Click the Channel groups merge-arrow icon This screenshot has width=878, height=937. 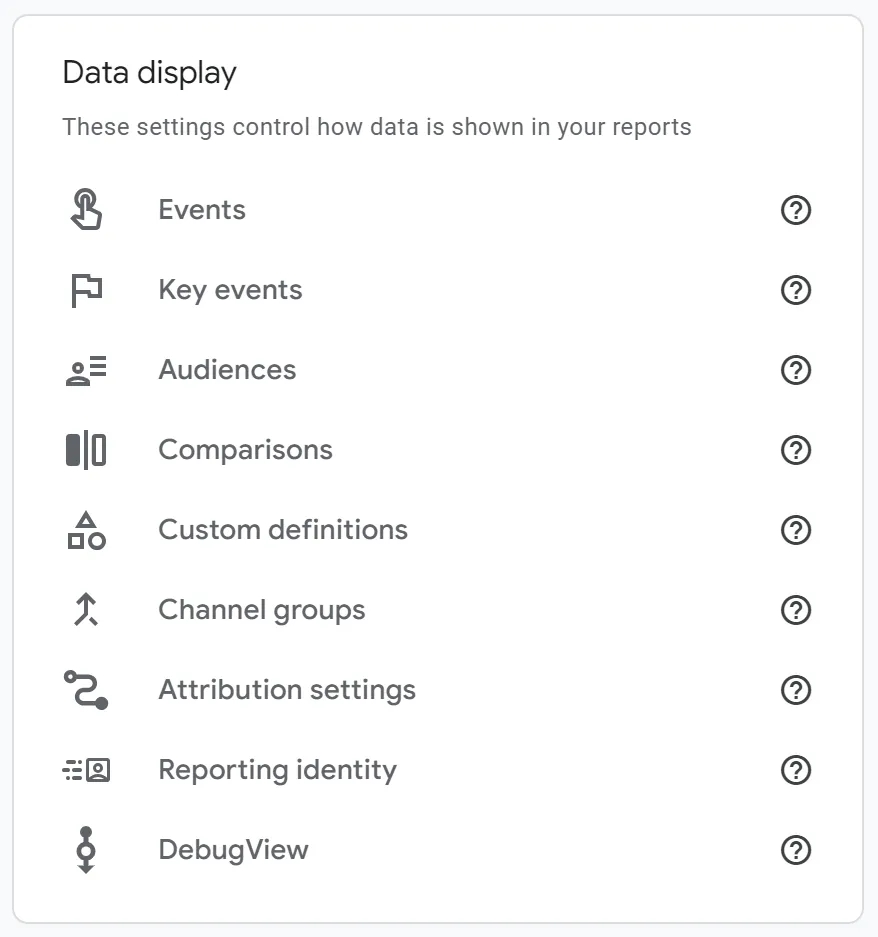point(86,610)
